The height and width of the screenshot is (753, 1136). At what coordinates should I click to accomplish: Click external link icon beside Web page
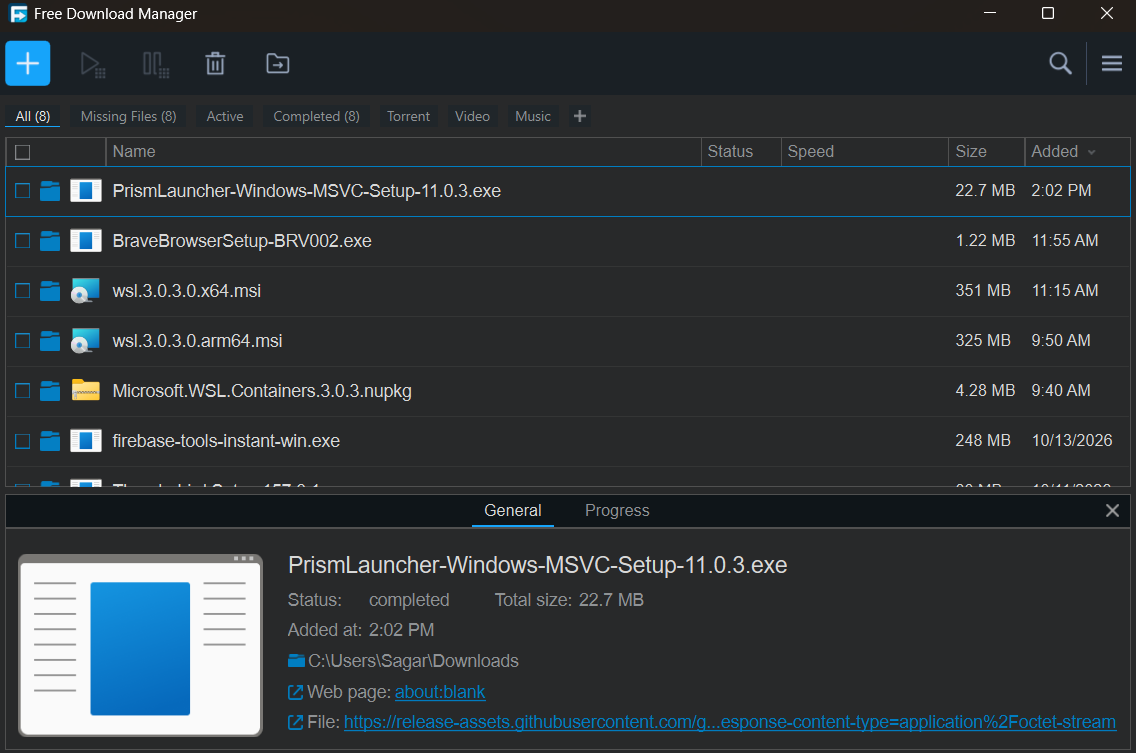coord(296,692)
